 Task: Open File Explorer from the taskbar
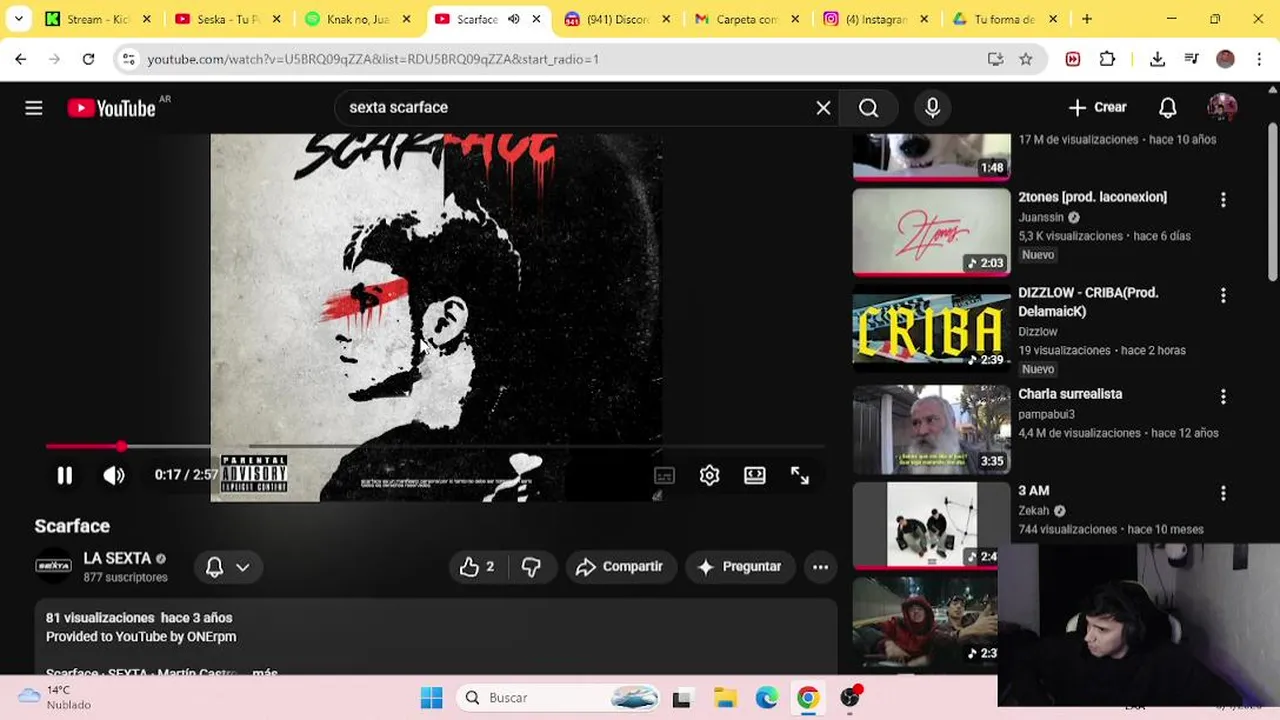tap(724, 698)
